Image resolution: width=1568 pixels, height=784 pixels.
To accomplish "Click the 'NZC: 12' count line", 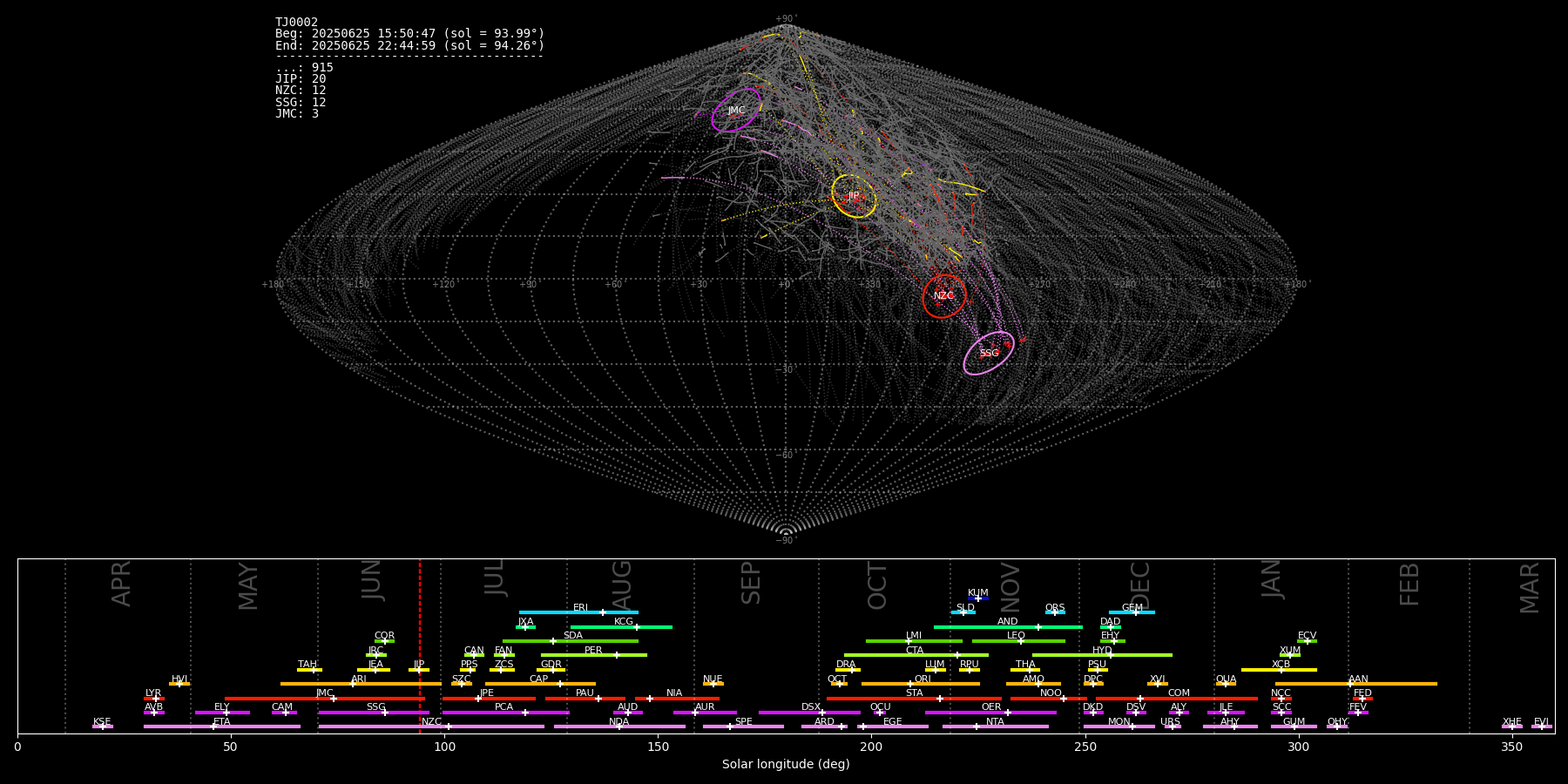I will click(x=301, y=91).
